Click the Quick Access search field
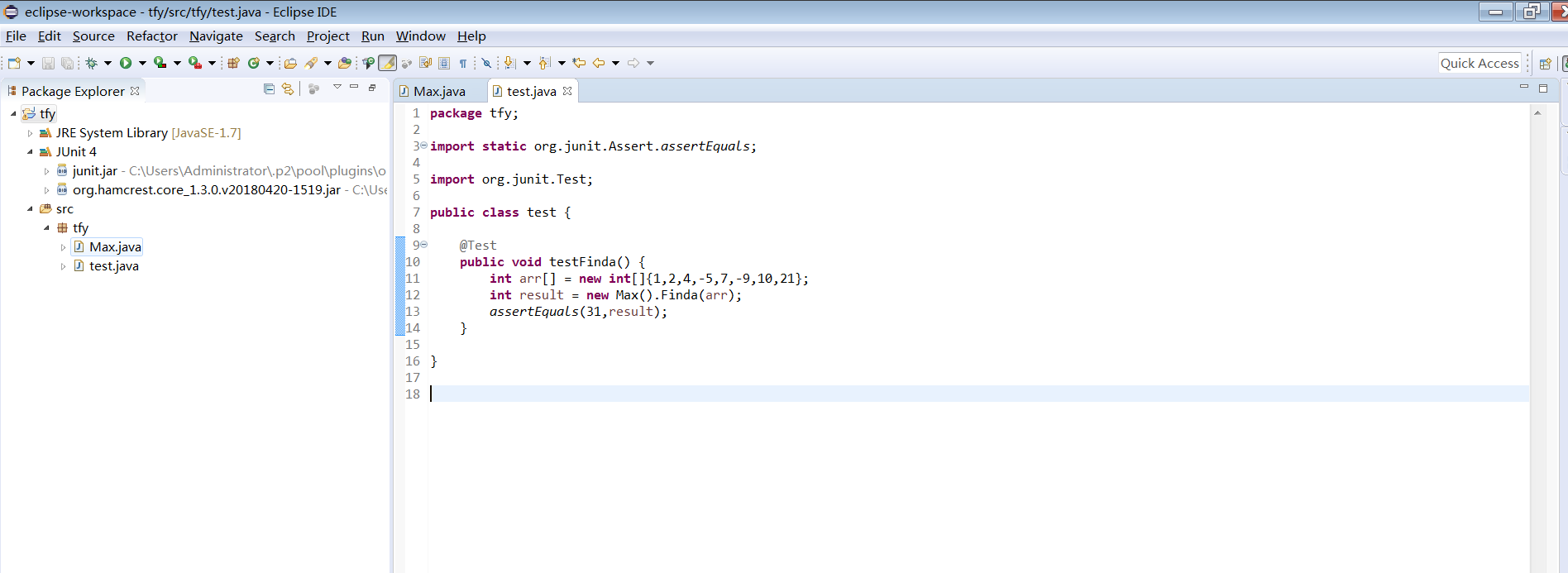This screenshot has width=1568, height=573. (1480, 63)
